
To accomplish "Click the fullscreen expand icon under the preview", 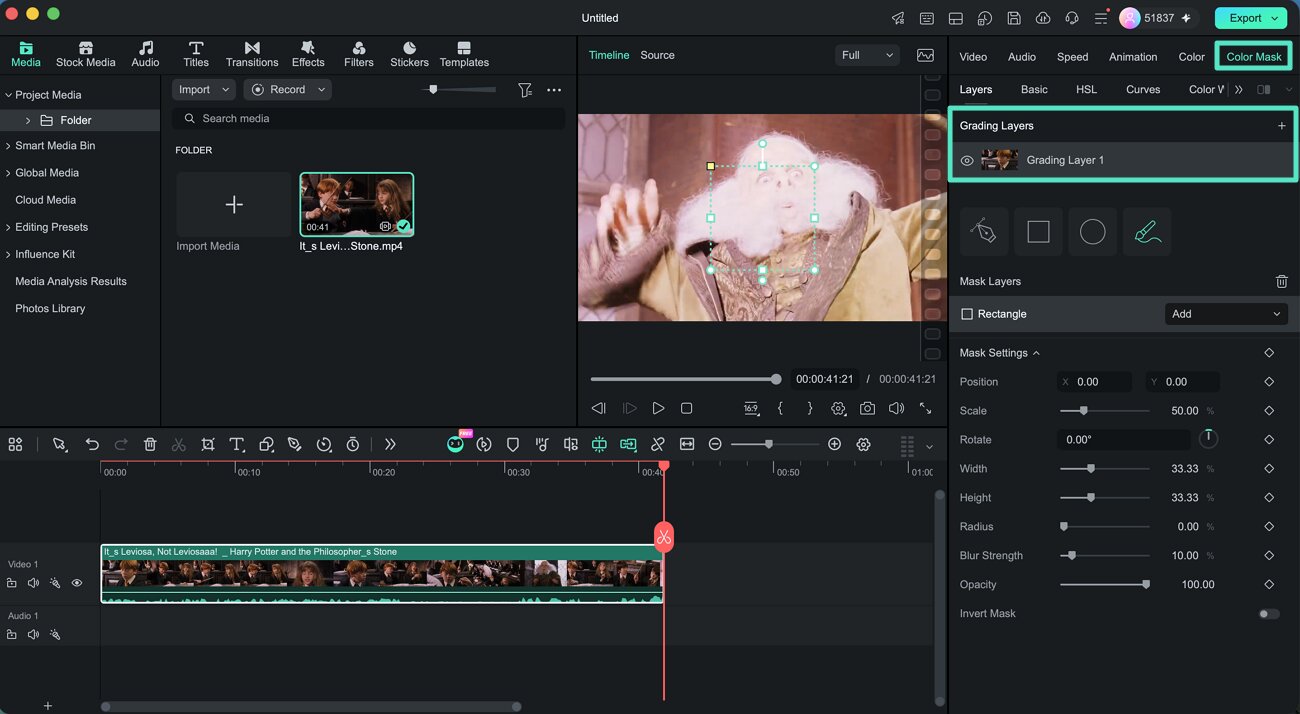I will tap(925, 408).
